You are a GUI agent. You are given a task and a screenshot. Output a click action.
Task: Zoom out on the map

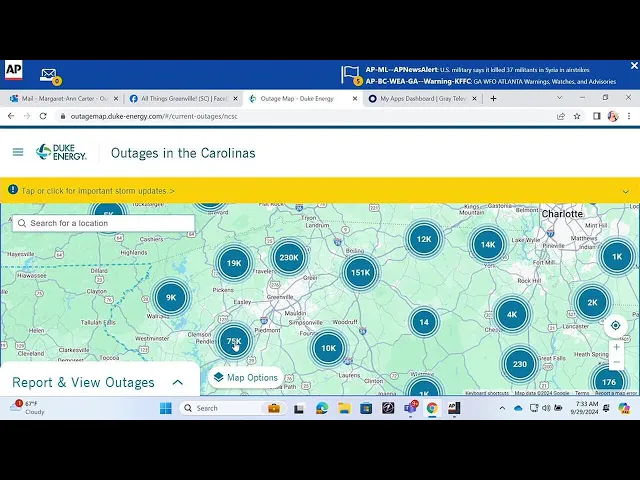click(616, 362)
